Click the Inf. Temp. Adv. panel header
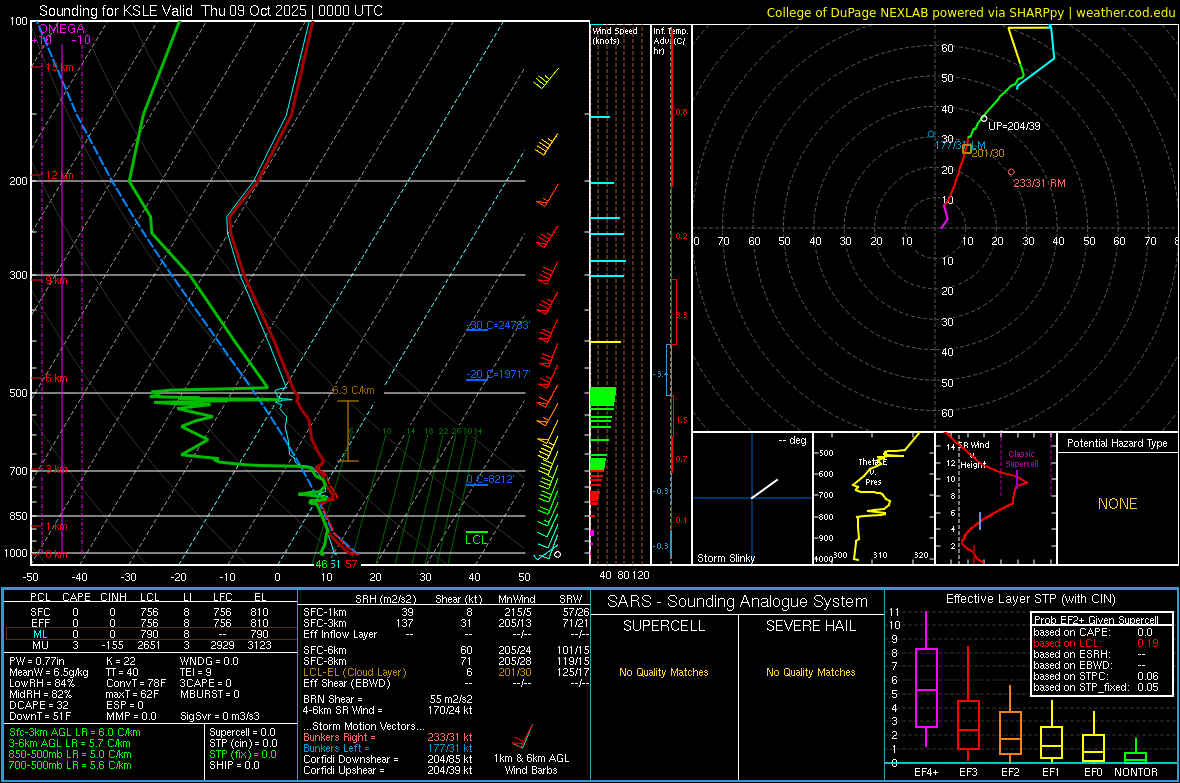 click(670, 41)
